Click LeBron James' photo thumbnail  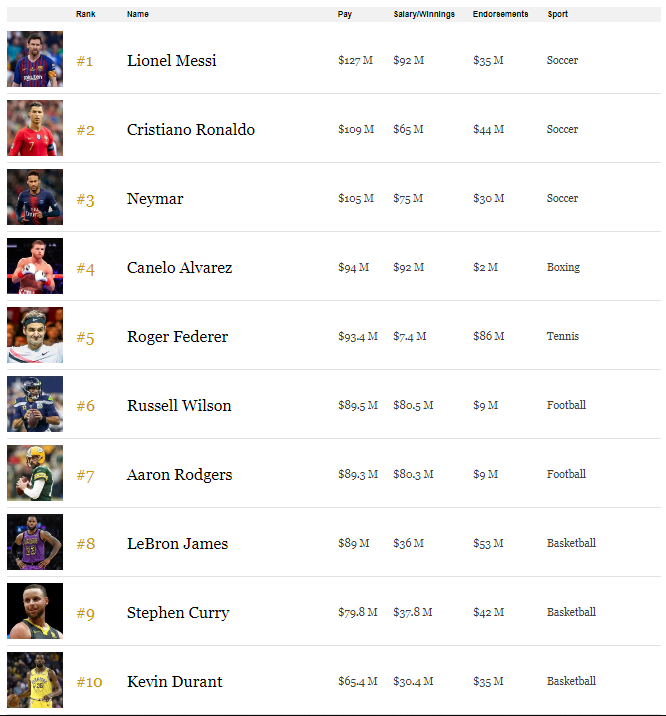pos(35,542)
